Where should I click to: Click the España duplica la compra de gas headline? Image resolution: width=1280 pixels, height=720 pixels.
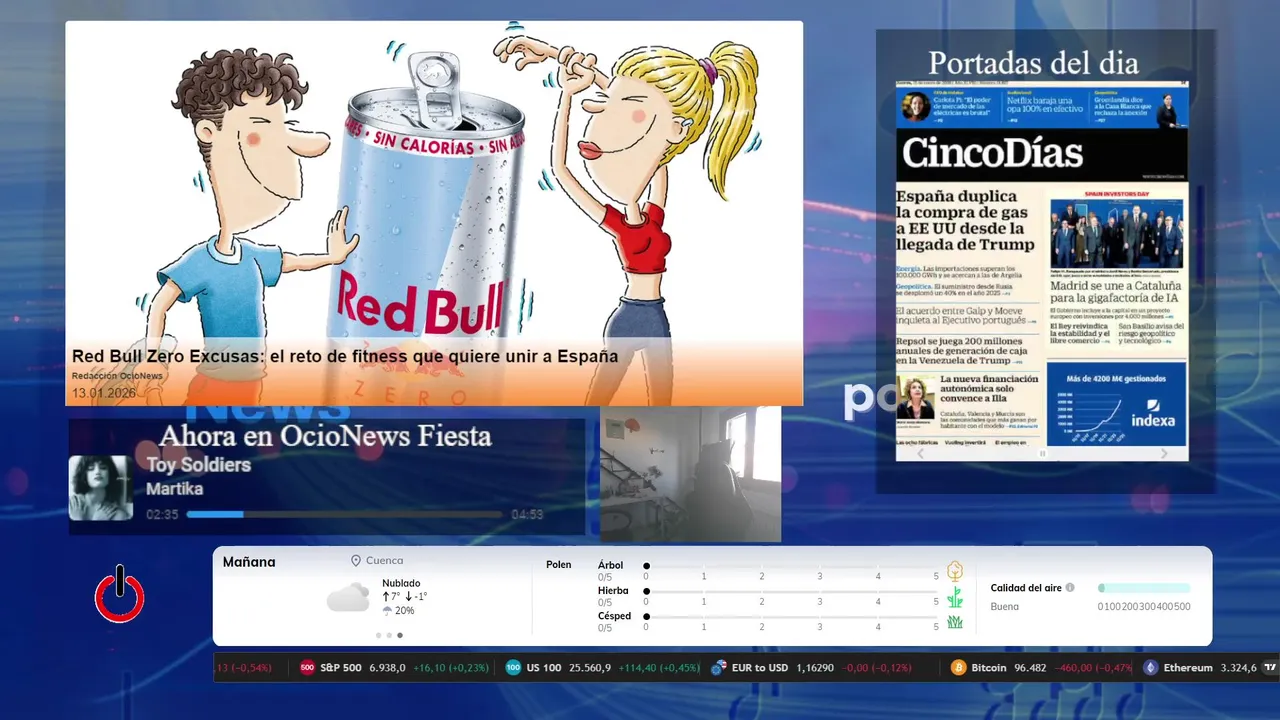tap(966, 220)
